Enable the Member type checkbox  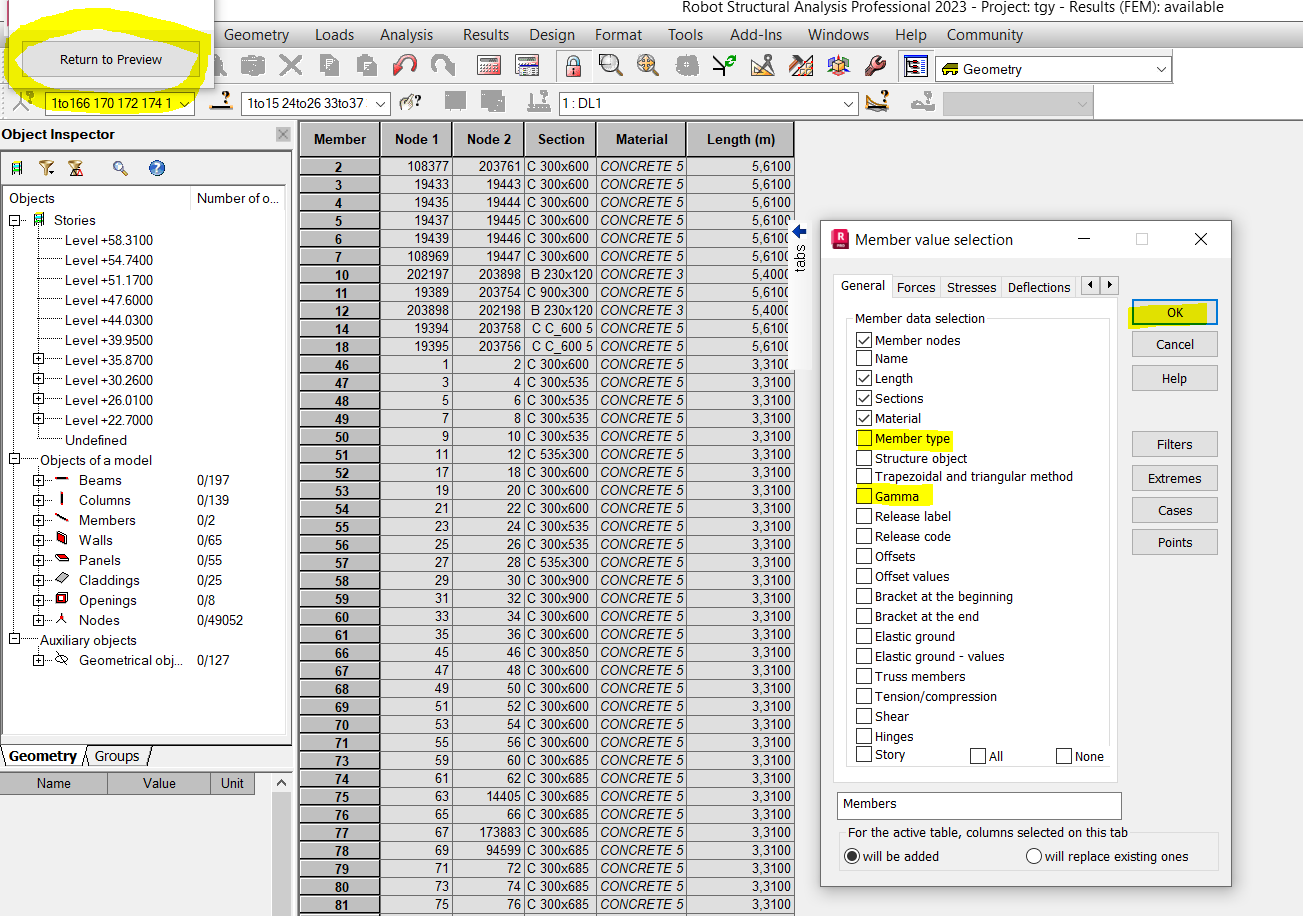pos(864,439)
